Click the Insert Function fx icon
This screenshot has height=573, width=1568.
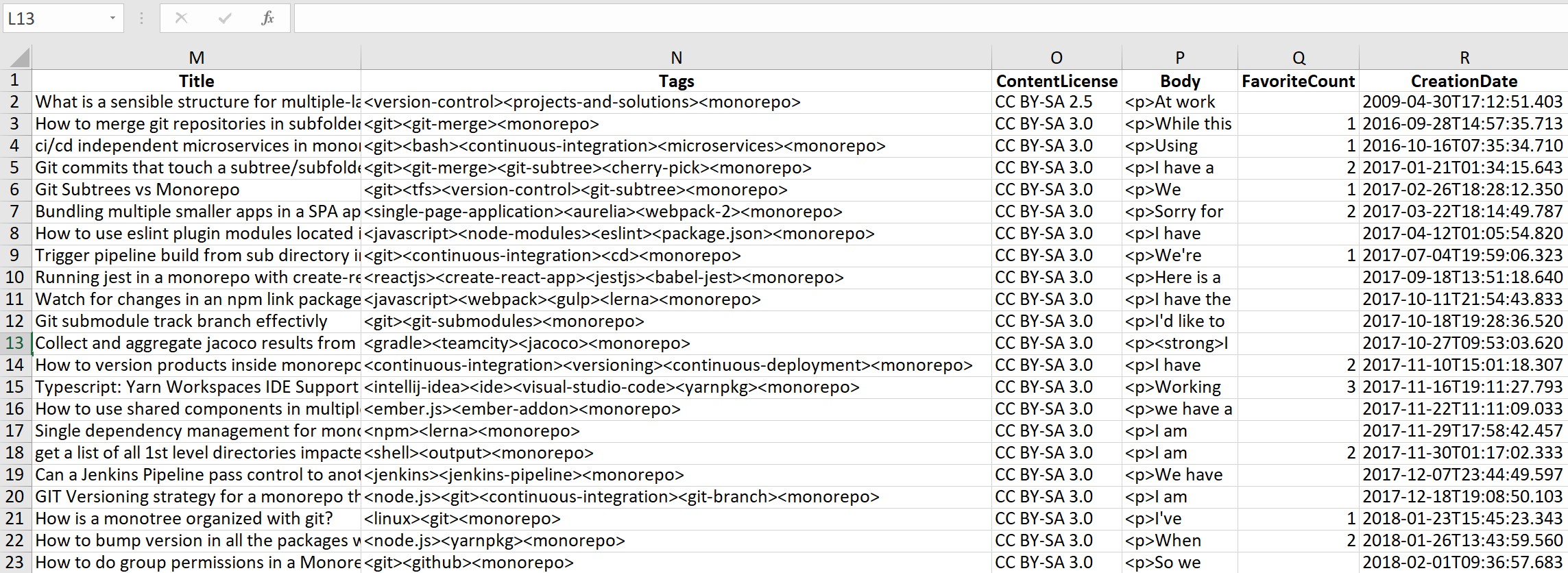click(x=267, y=19)
